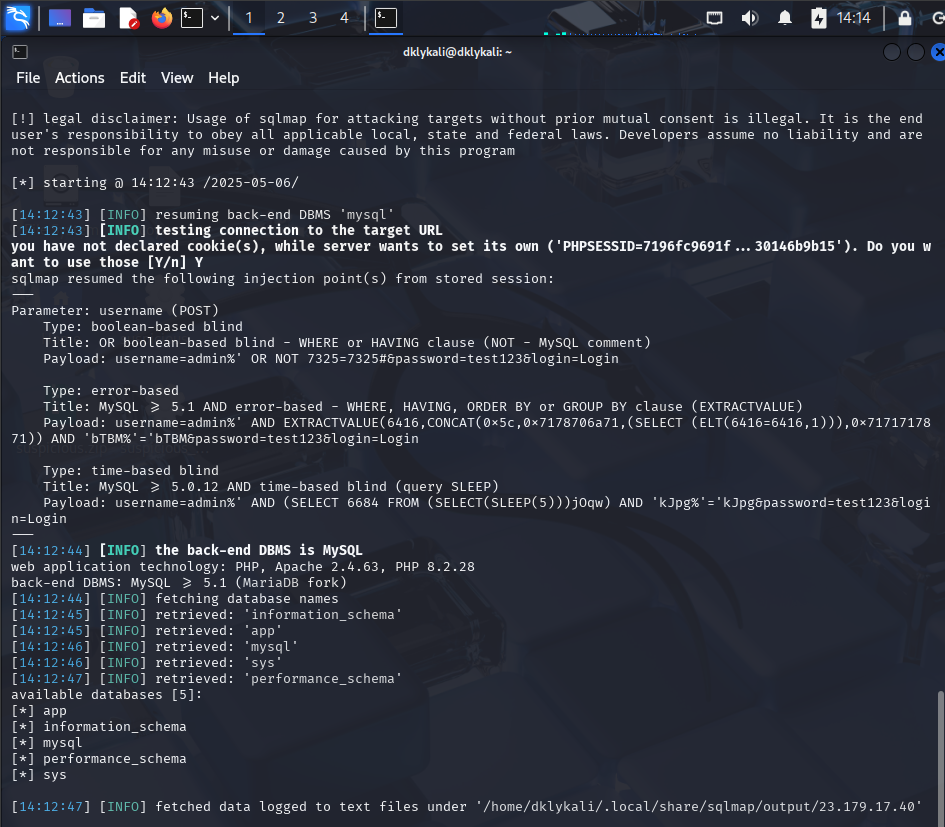This screenshot has width=945, height=827.
Task: Open the Help menu
Action: [x=224, y=78]
